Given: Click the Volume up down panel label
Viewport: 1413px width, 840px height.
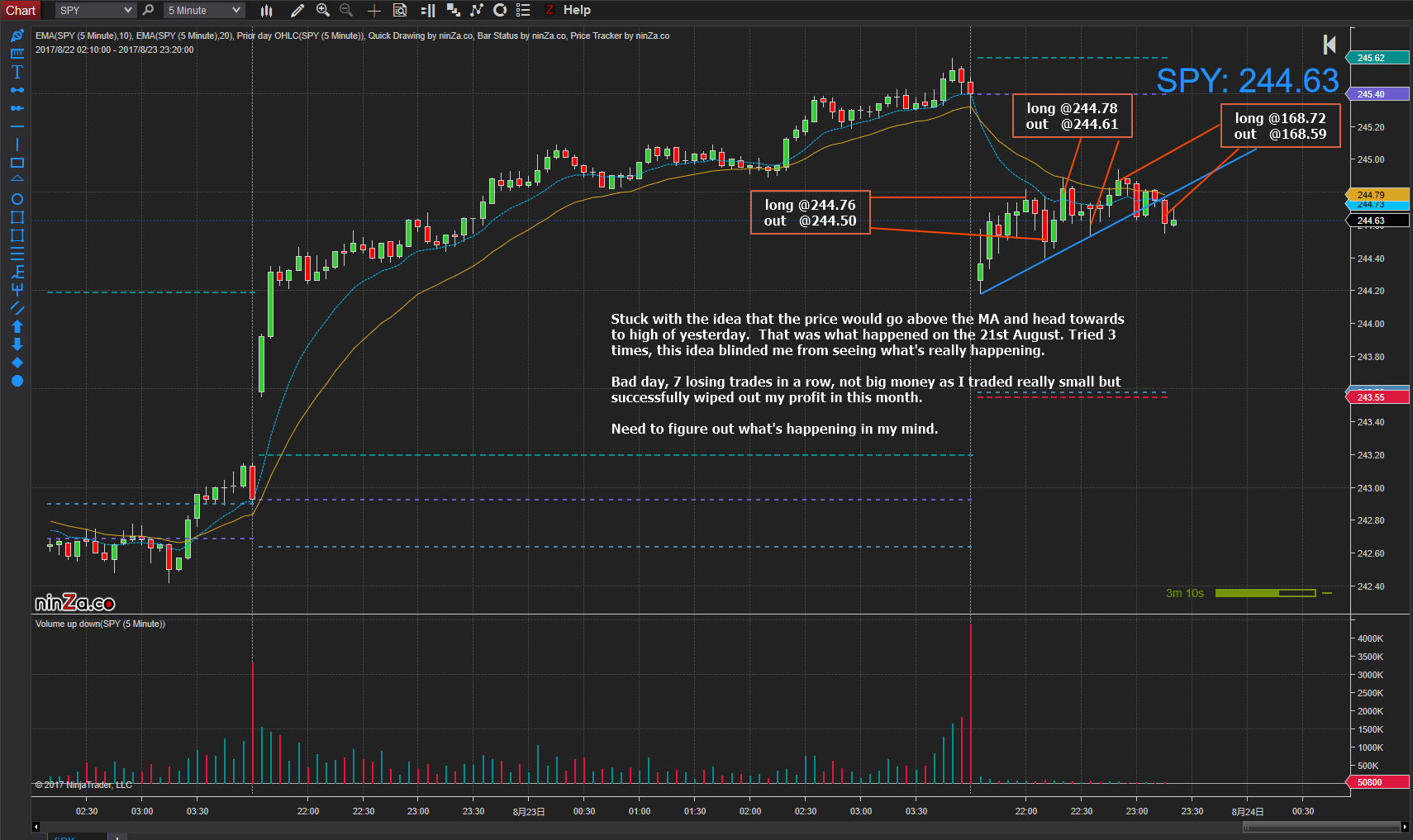Looking at the screenshot, I should [100, 624].
